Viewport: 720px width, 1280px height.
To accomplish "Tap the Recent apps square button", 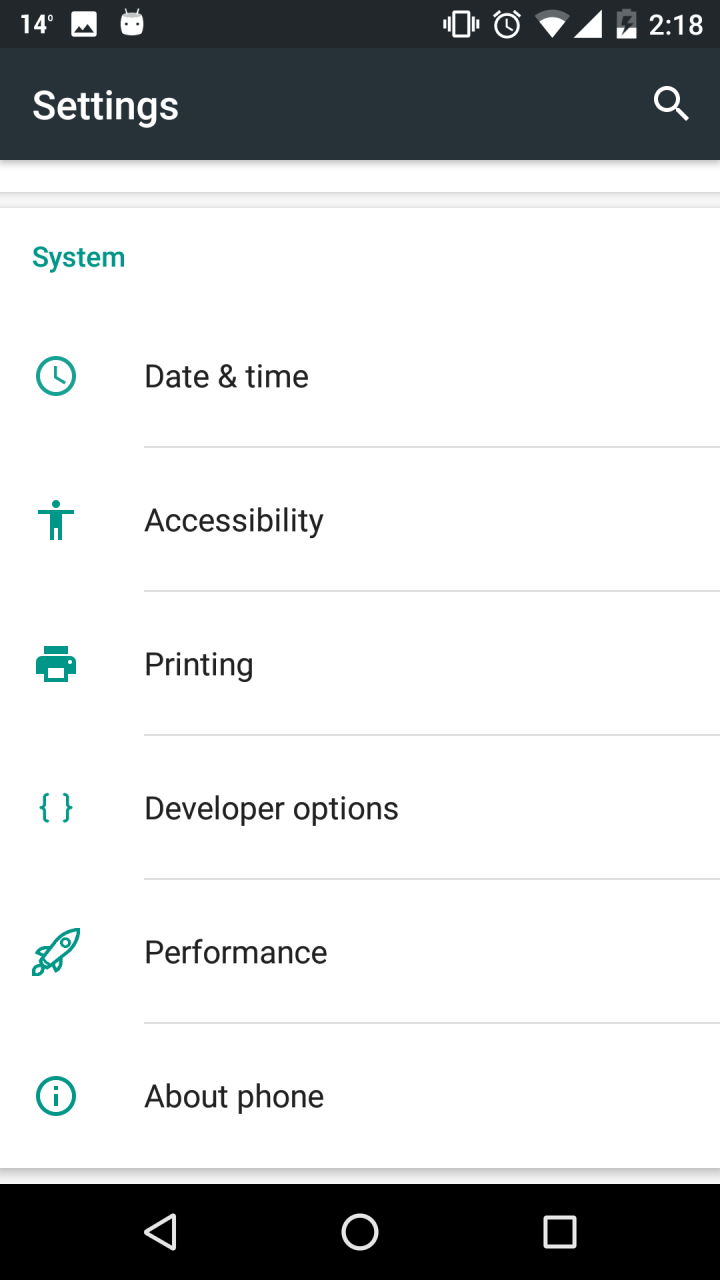I will coord(560,1232).
